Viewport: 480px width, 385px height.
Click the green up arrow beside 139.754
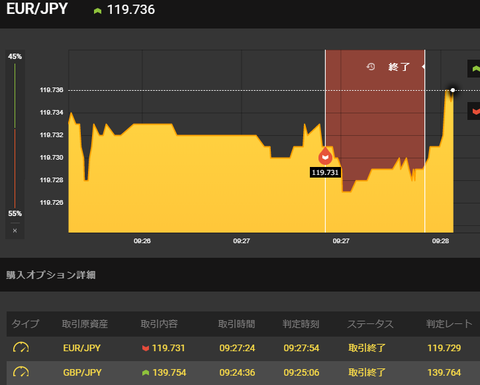(145, 373)
